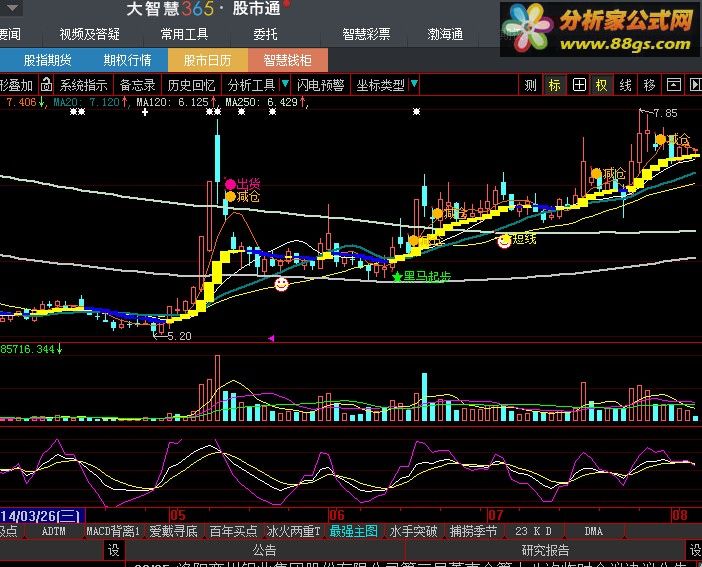The image size is (702, 567).
Task: Open the 常用工具 menu
Action: coord(184,34)
